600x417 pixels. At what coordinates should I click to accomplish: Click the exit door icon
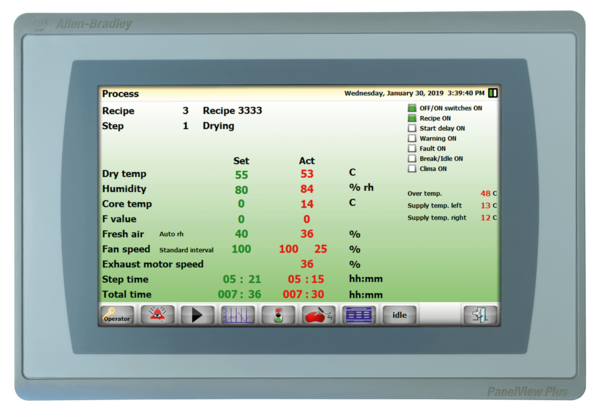click(x=479, y=315)
